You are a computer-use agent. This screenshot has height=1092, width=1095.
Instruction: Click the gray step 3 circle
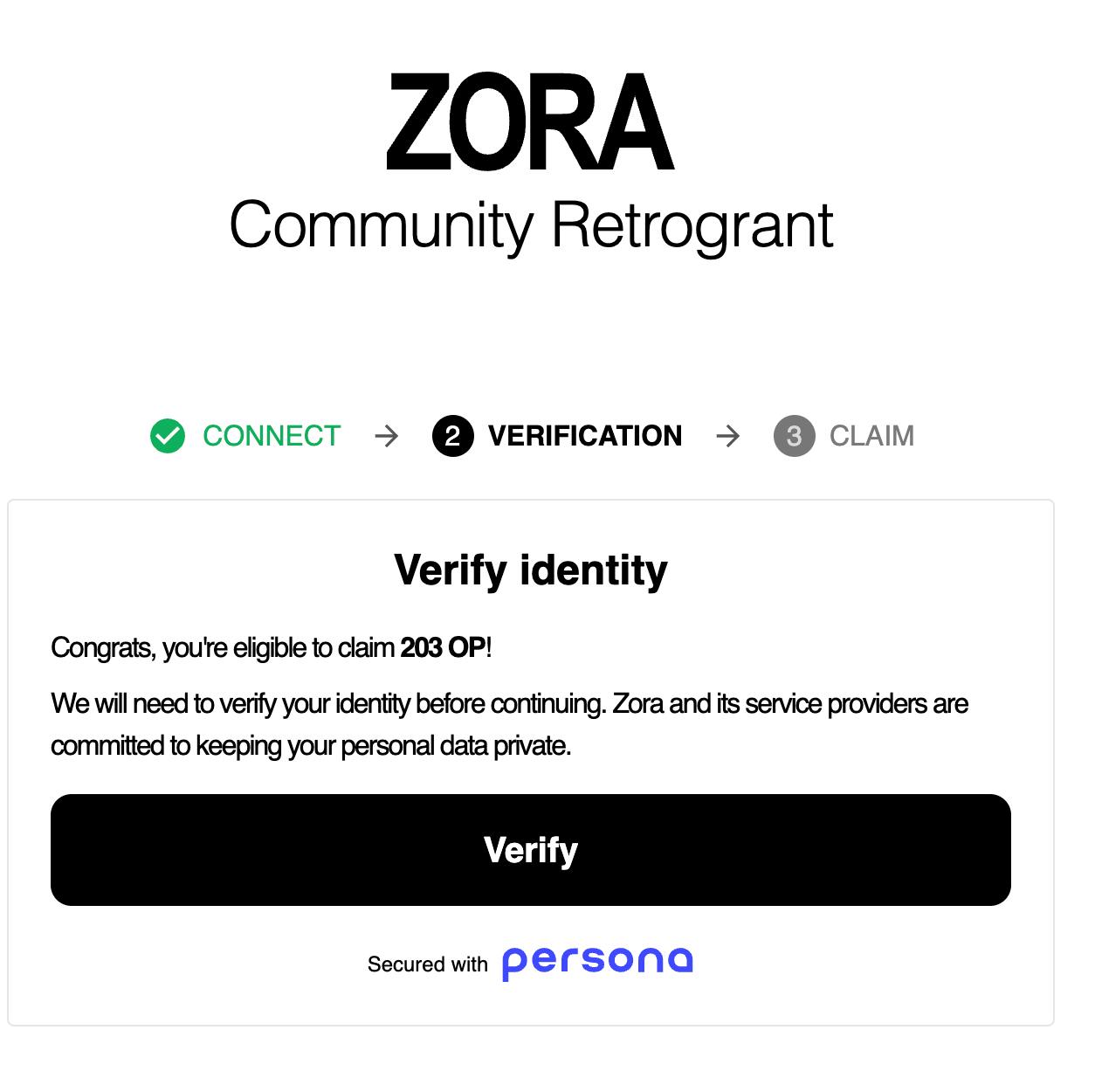coord(794,436)
